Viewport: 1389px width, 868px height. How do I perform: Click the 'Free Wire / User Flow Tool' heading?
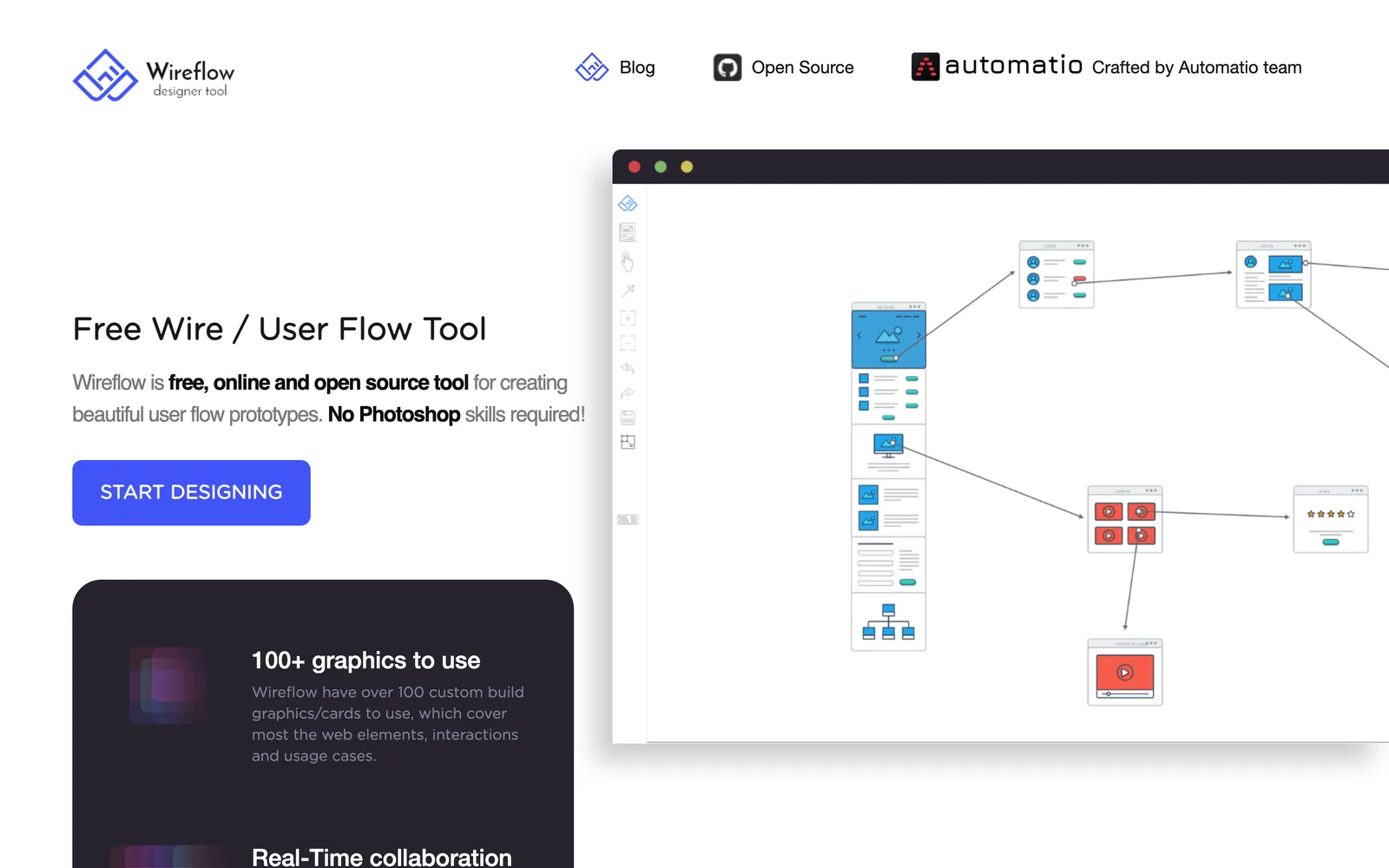point(280,329)
